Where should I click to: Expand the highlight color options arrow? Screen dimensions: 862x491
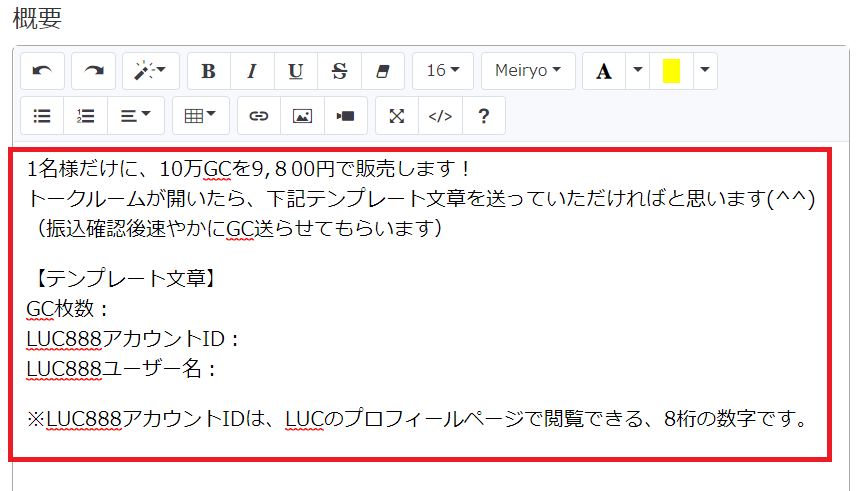pyautogui.click(x=705, y=71)
